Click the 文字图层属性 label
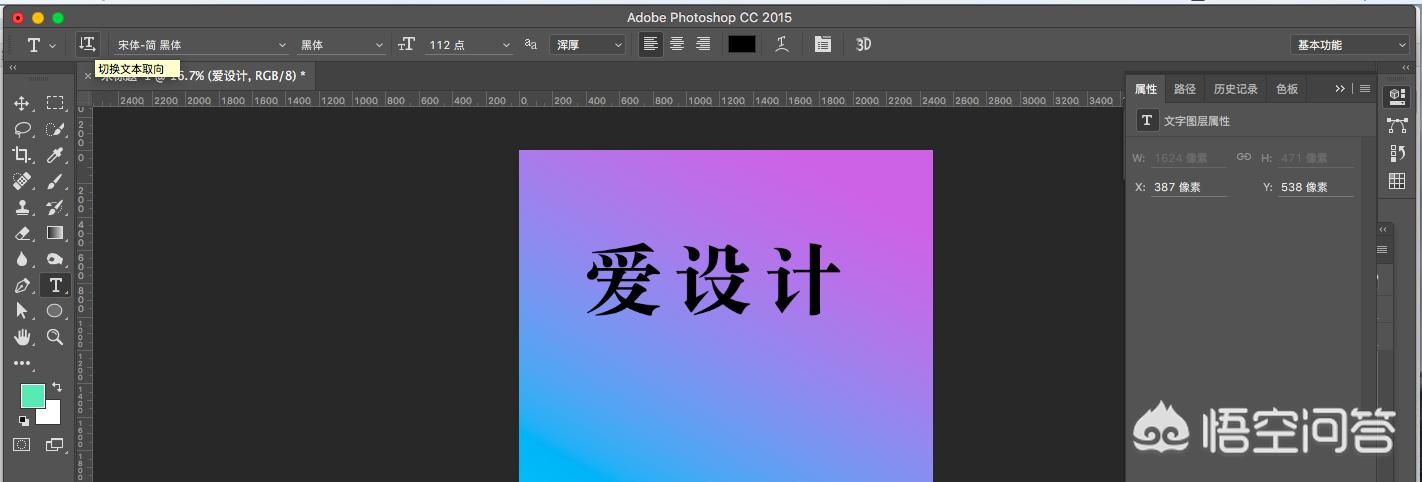This screenshot has width=1422, height=482. pos(1197,121)
